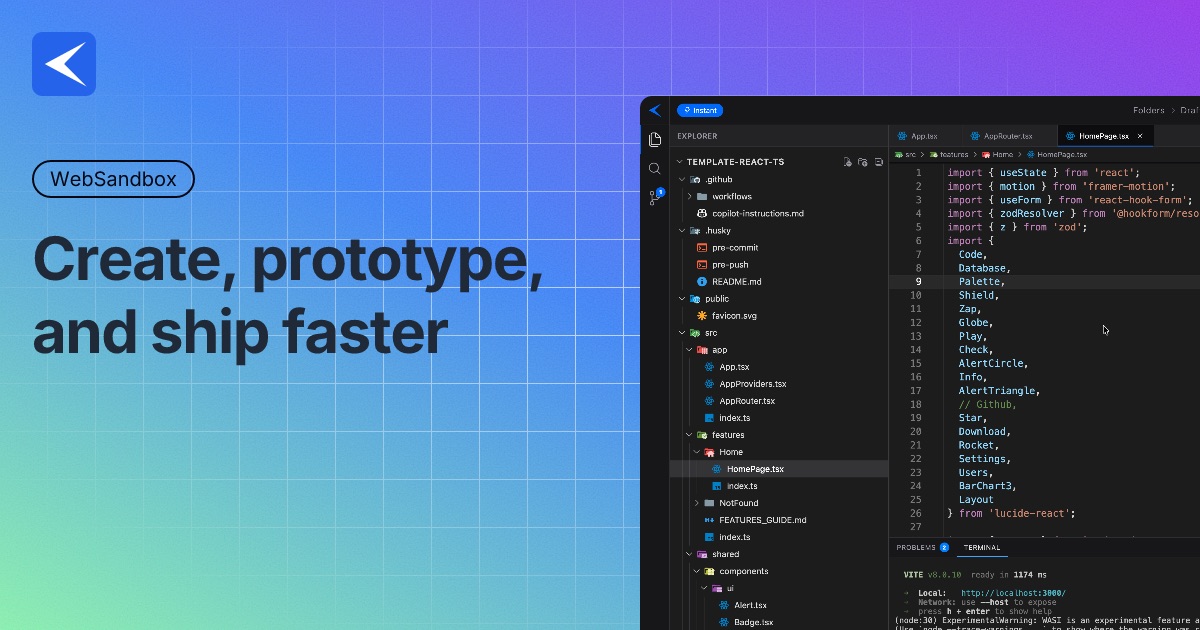Click the New File icon in Explorer header

tap(847, 161)
